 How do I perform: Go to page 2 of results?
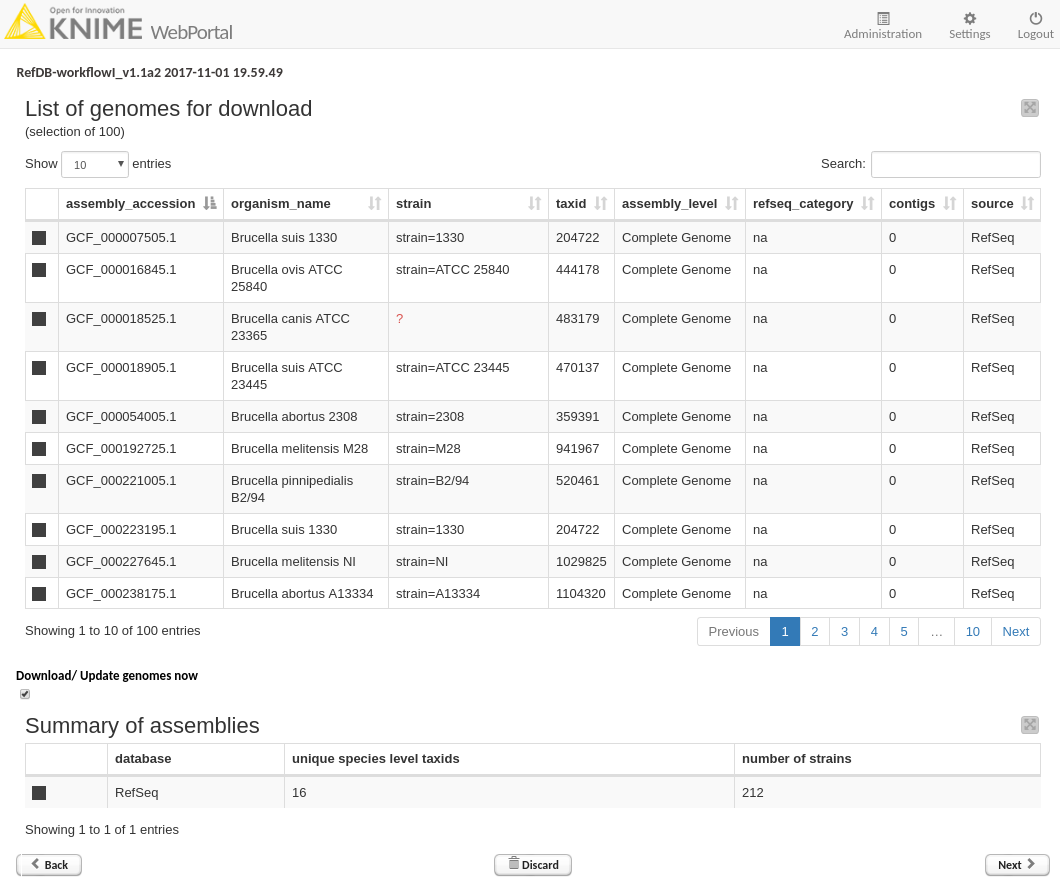[x=814, y=631]
